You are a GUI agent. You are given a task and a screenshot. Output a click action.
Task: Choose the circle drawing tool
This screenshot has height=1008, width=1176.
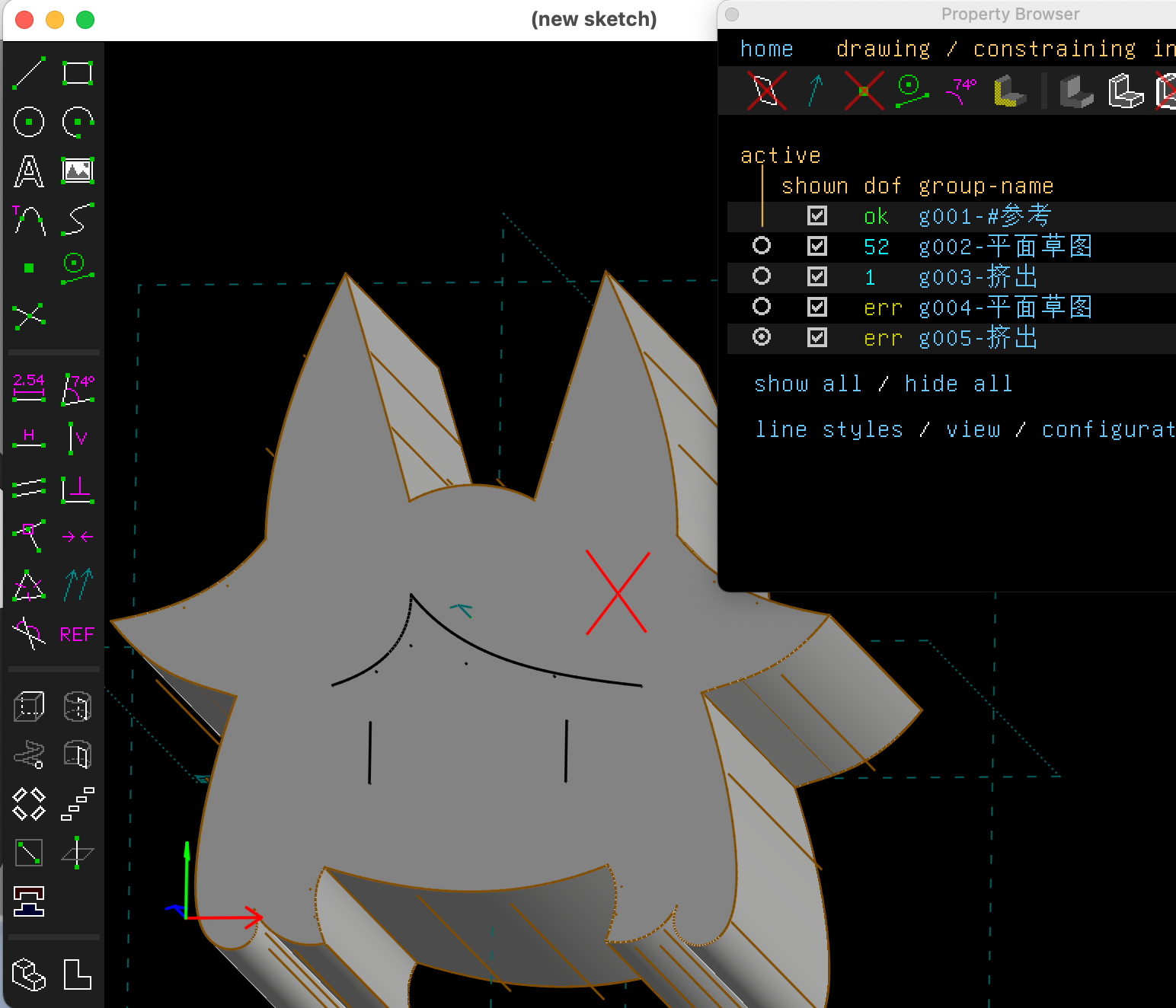tap(29, 122)
